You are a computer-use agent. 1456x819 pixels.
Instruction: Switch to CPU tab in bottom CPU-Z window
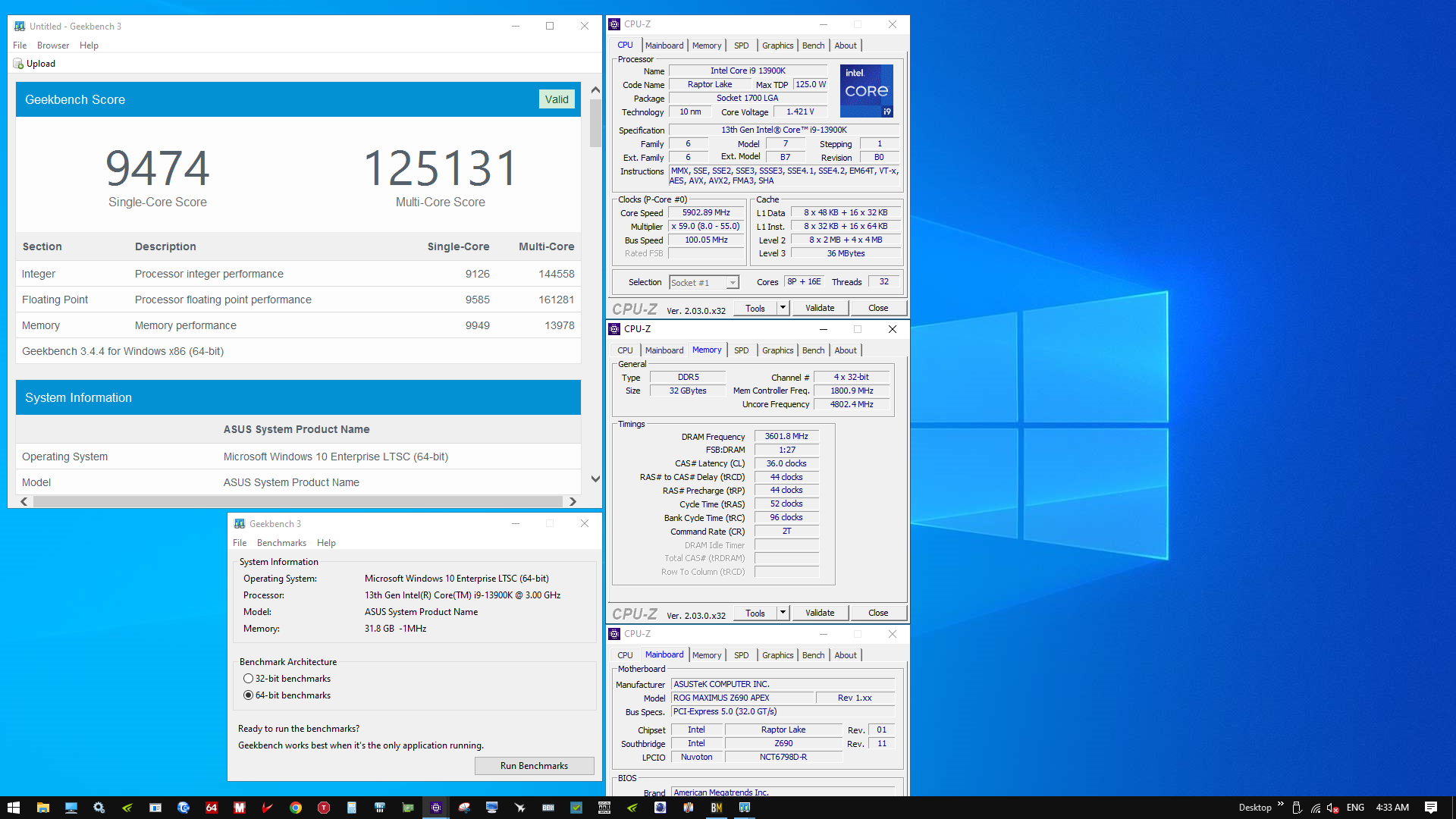pyautogui.click(x=625, y=655)
